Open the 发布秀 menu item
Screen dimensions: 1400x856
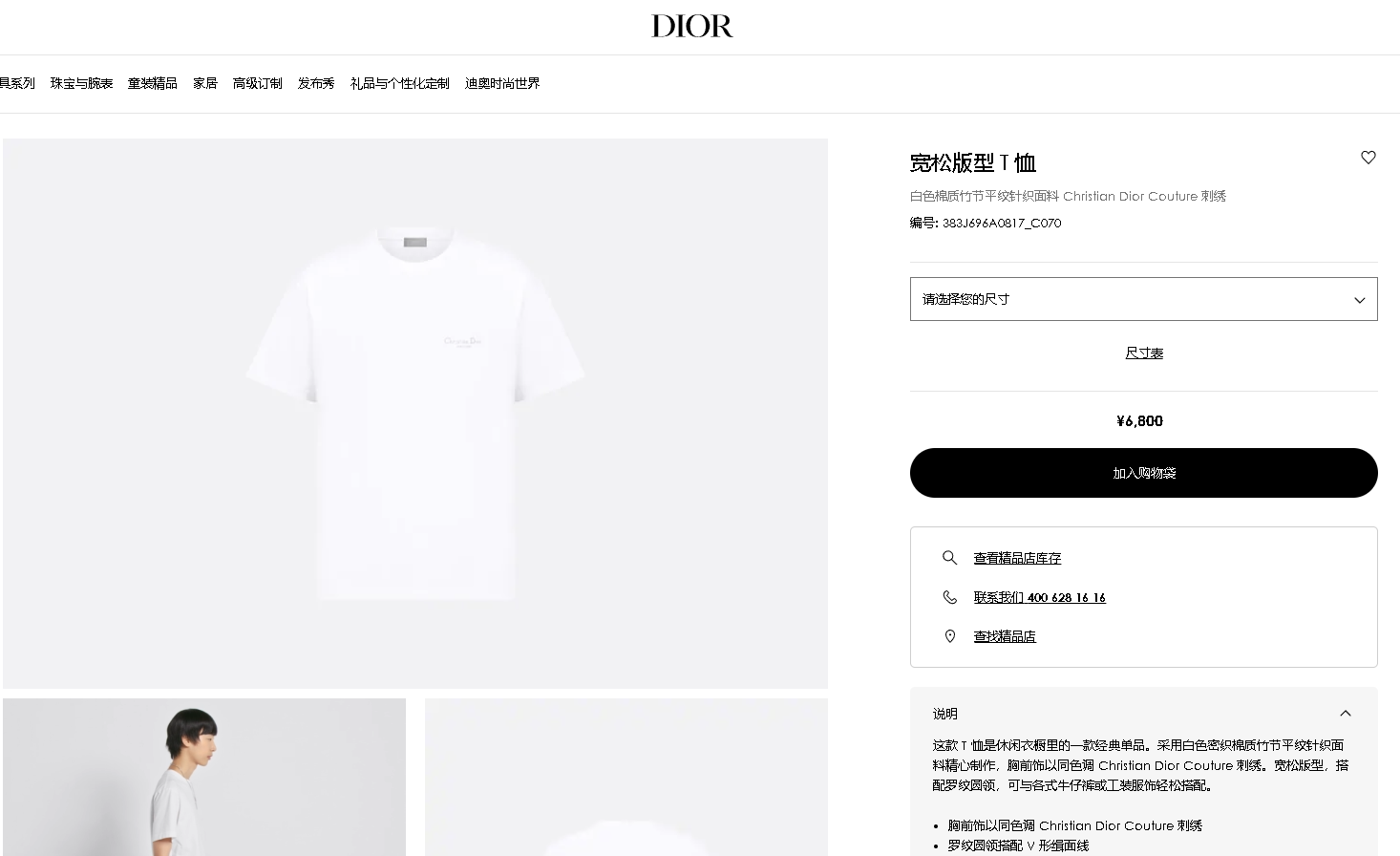coord(316,84)
